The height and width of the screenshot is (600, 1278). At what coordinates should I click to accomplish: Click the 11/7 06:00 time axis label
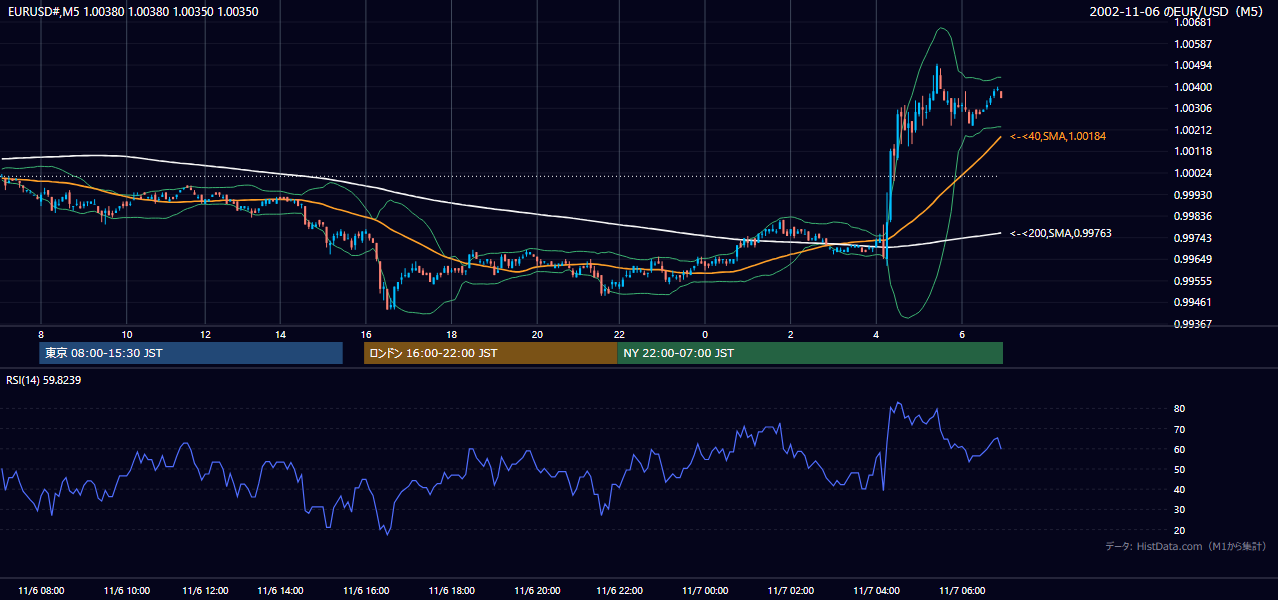[962, 591]
